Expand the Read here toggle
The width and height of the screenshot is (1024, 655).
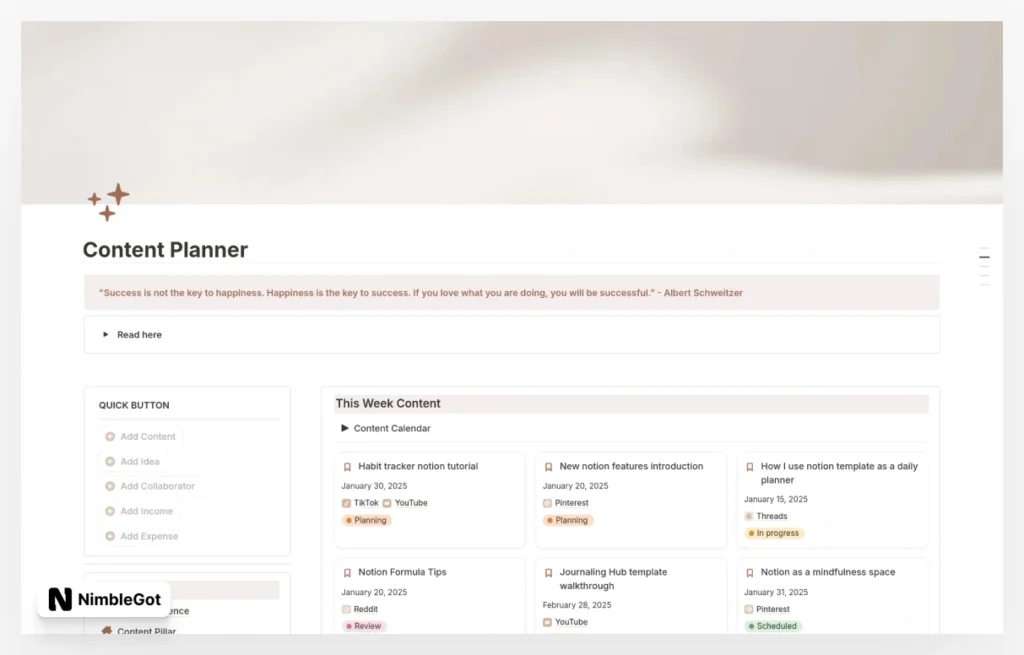106,334
